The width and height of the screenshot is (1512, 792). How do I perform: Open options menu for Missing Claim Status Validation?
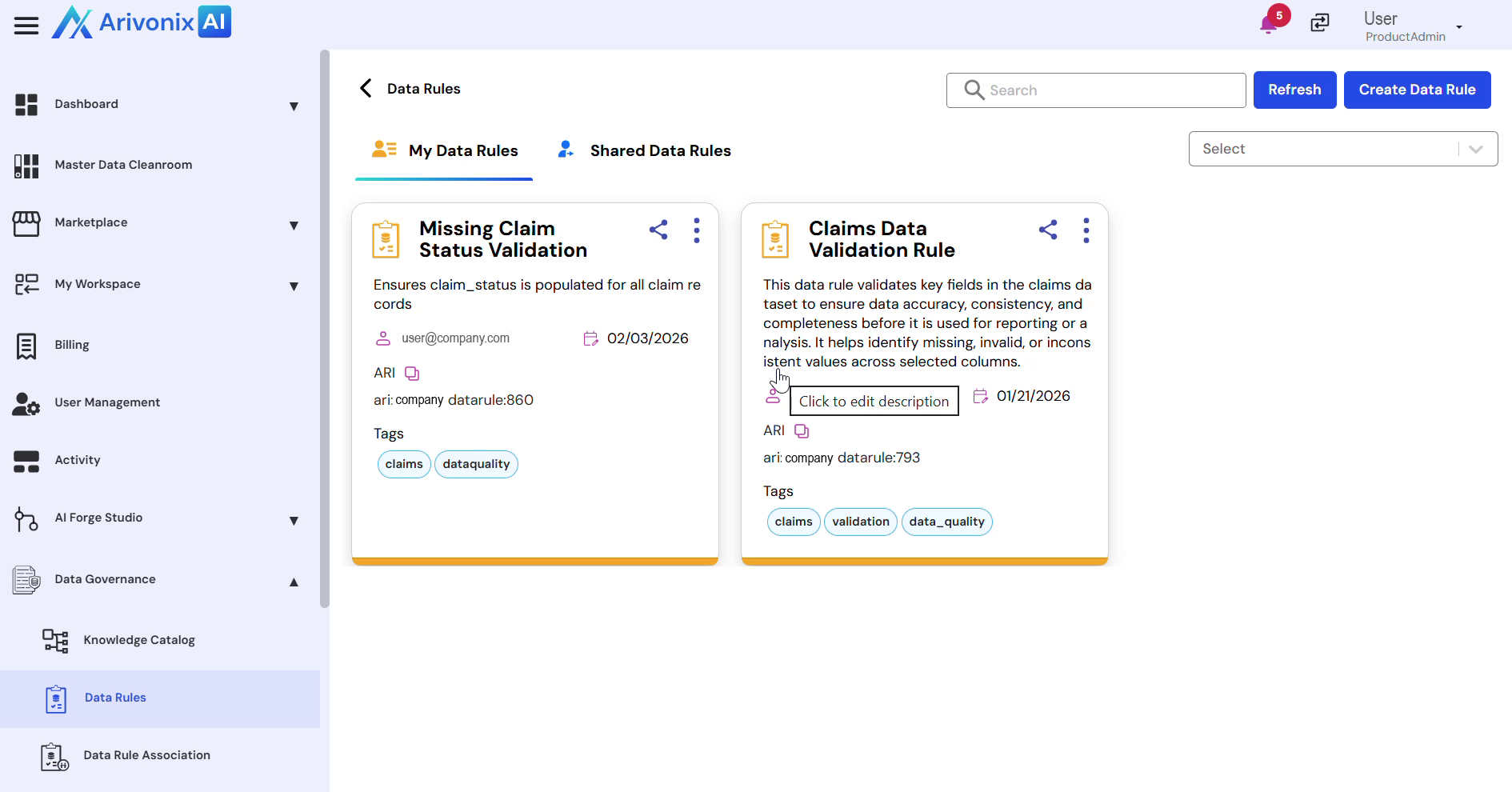pos(697,230)
